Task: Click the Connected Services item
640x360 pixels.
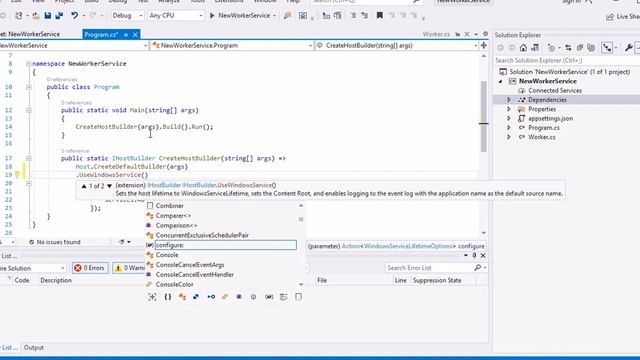Action: [555, 91]
